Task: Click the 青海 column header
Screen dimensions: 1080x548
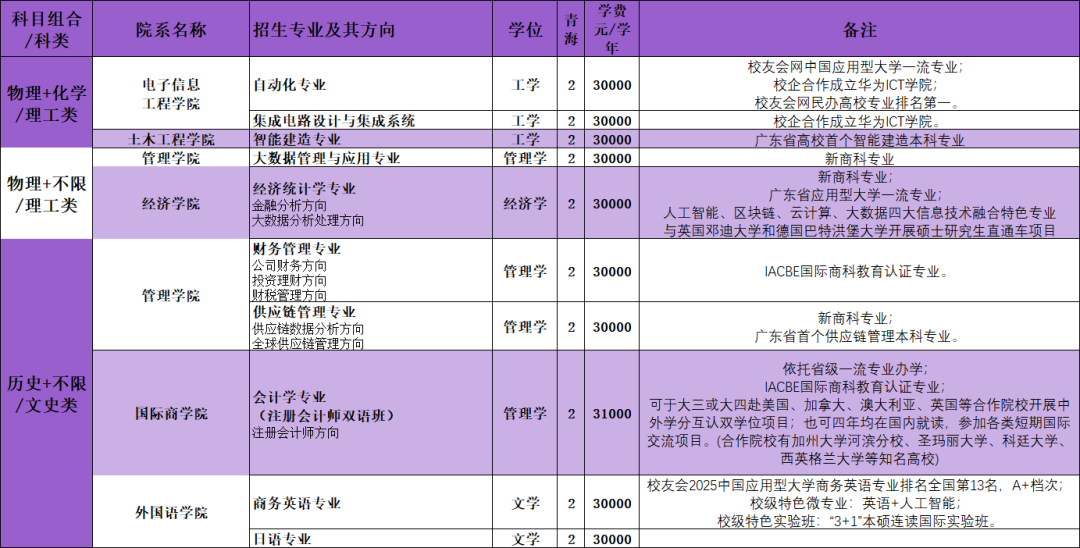Action: [x=571, y=29]
